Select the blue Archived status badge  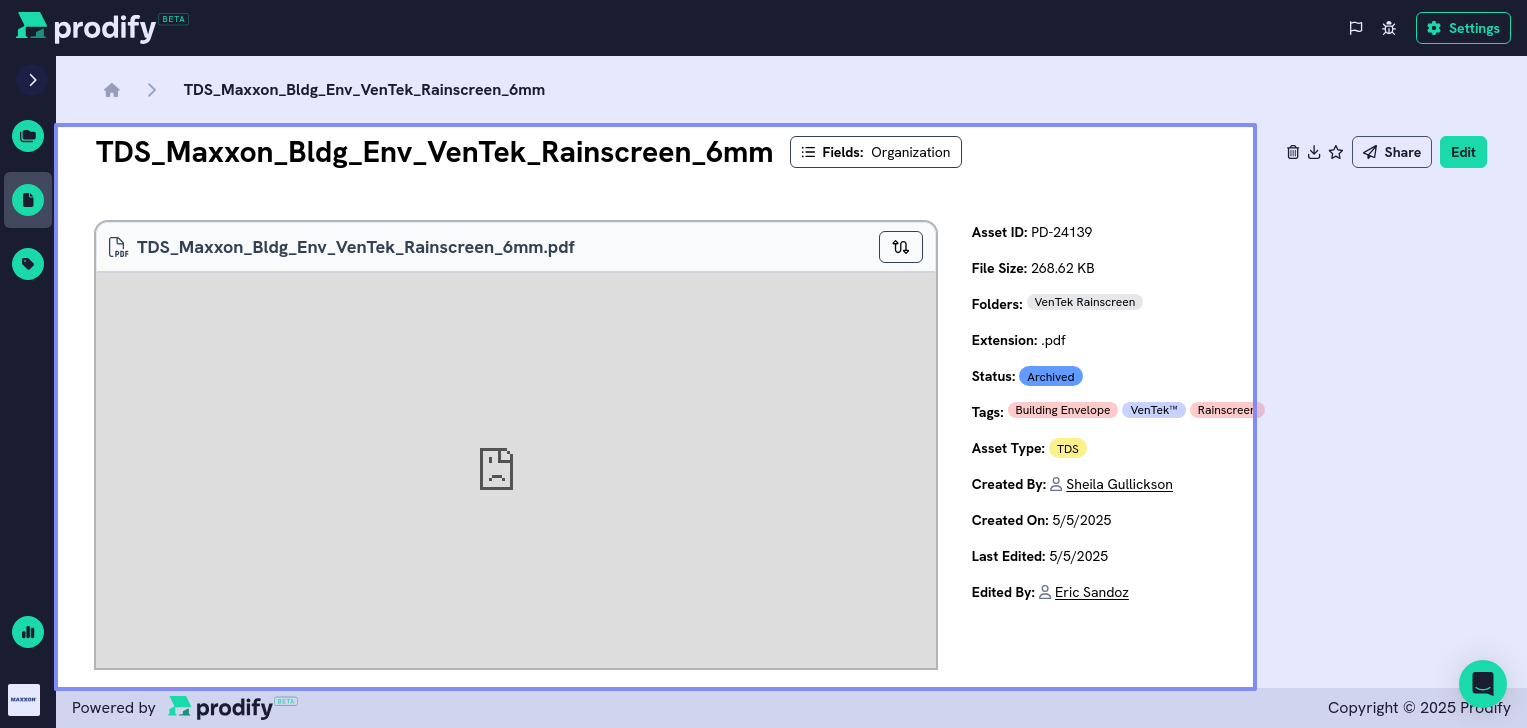coord(1050,377)
